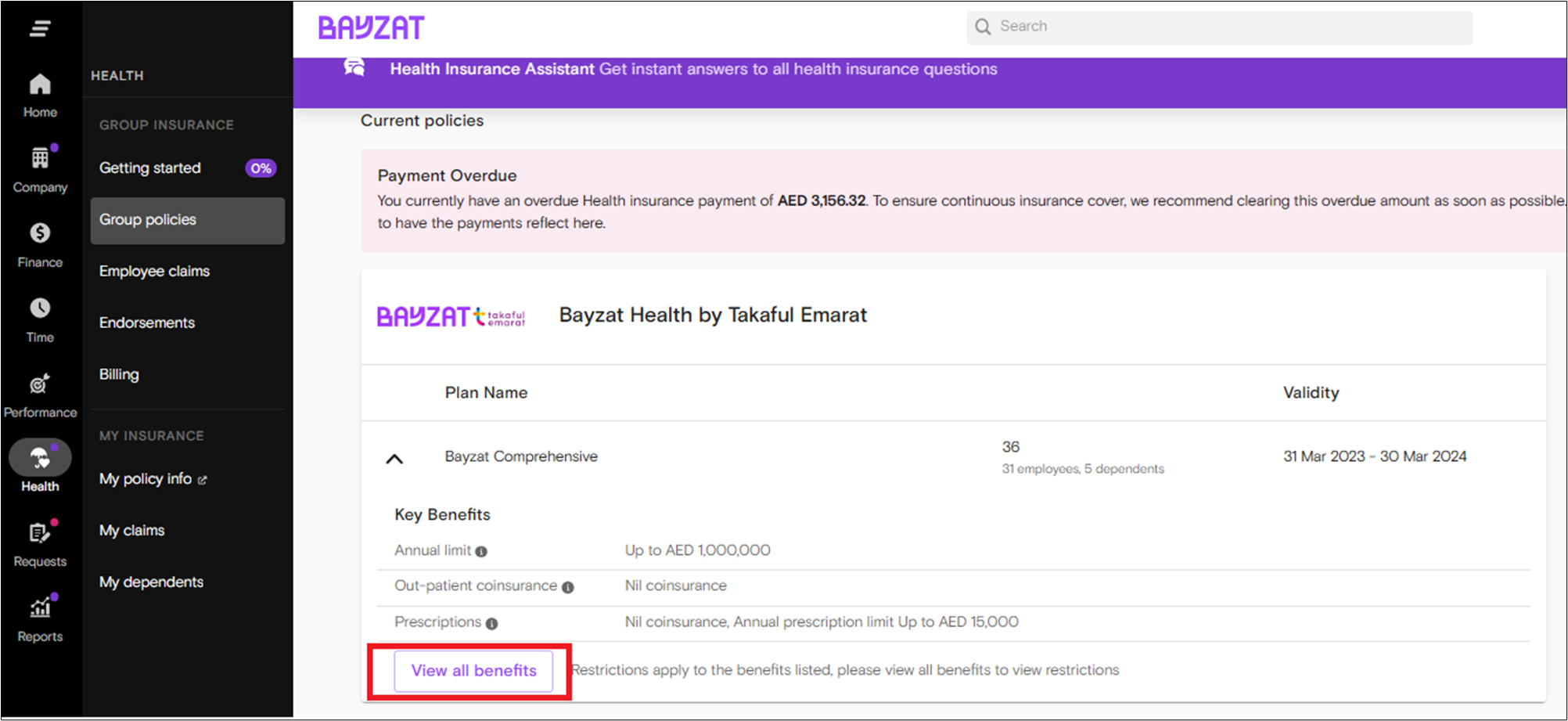
Task: Click the Prescriptions info icon
Action: (x=491, y=624)
